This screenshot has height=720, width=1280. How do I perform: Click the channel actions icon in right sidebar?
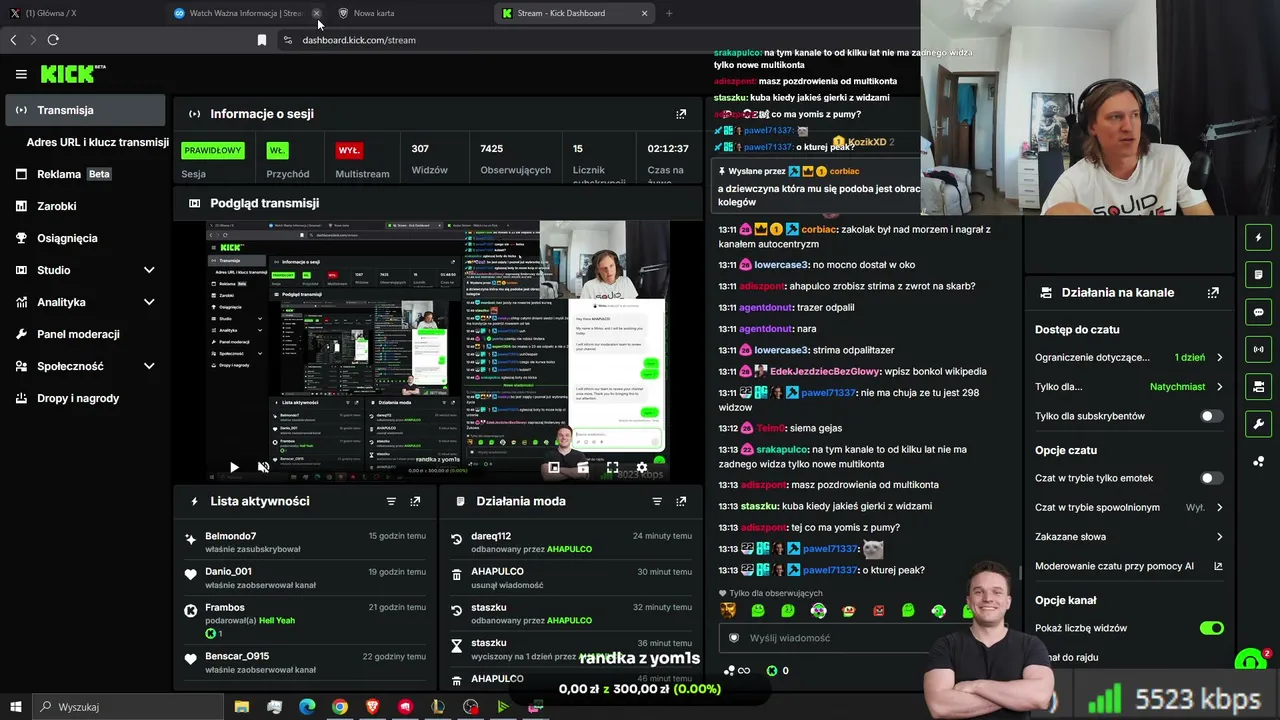tap(1258, 387)
